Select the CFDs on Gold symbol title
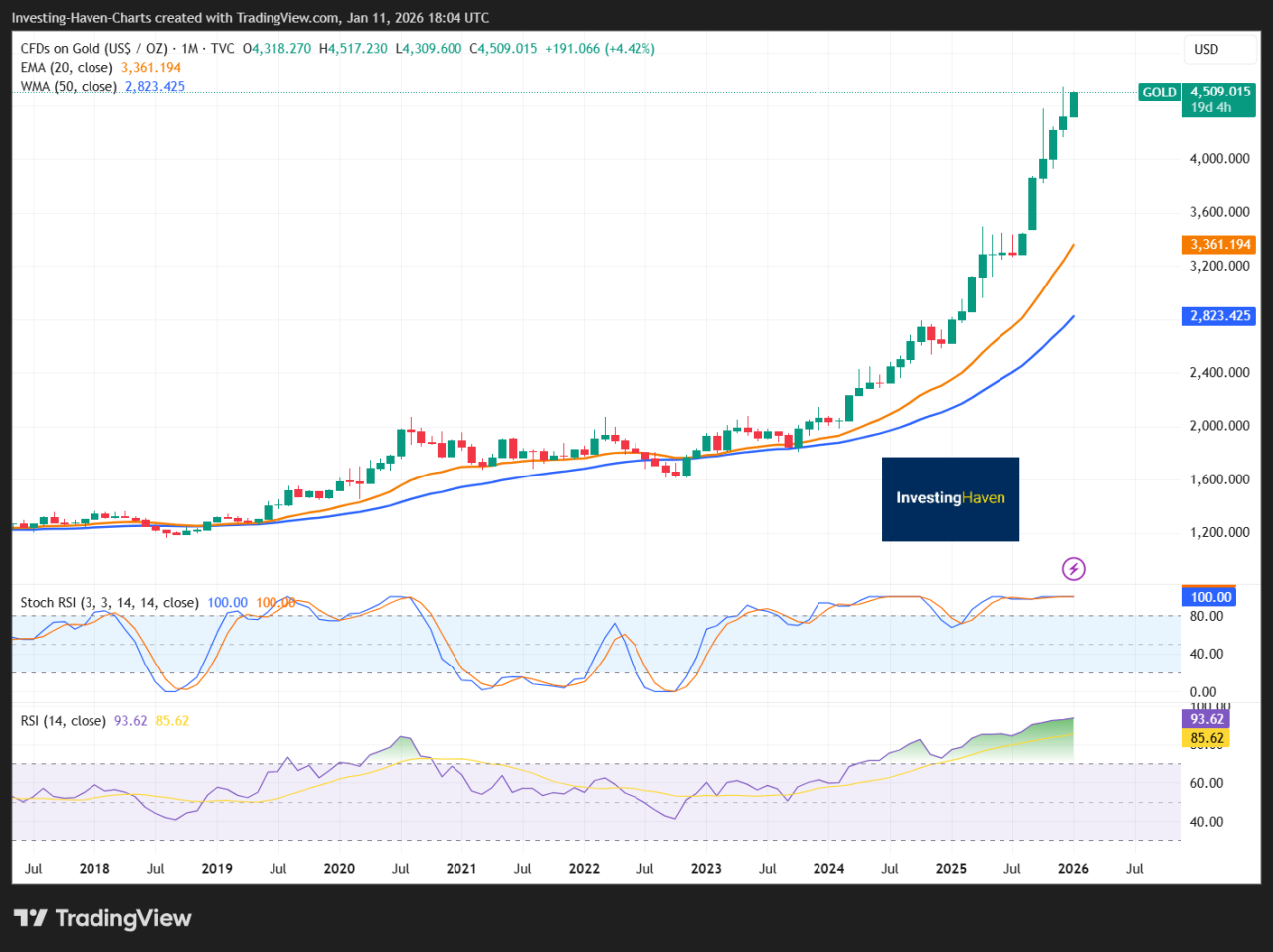This screenshot has height=952, width=1273. [x=93, y=49]
